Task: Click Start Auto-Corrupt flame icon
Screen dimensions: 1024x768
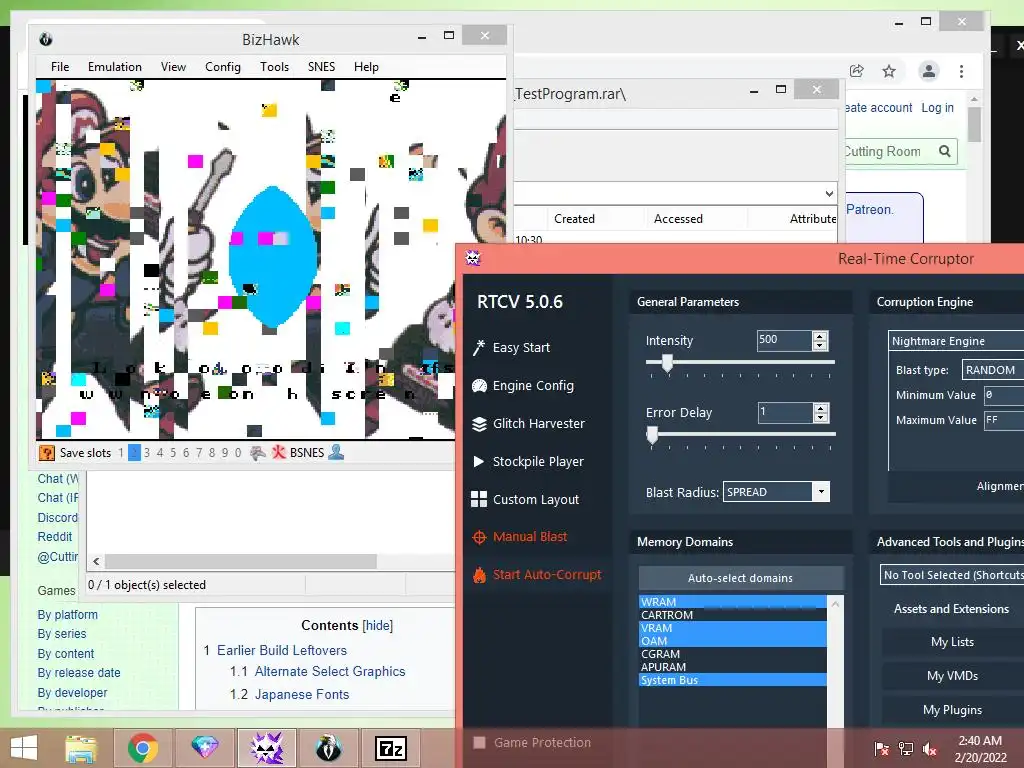Action: point(479,575)
